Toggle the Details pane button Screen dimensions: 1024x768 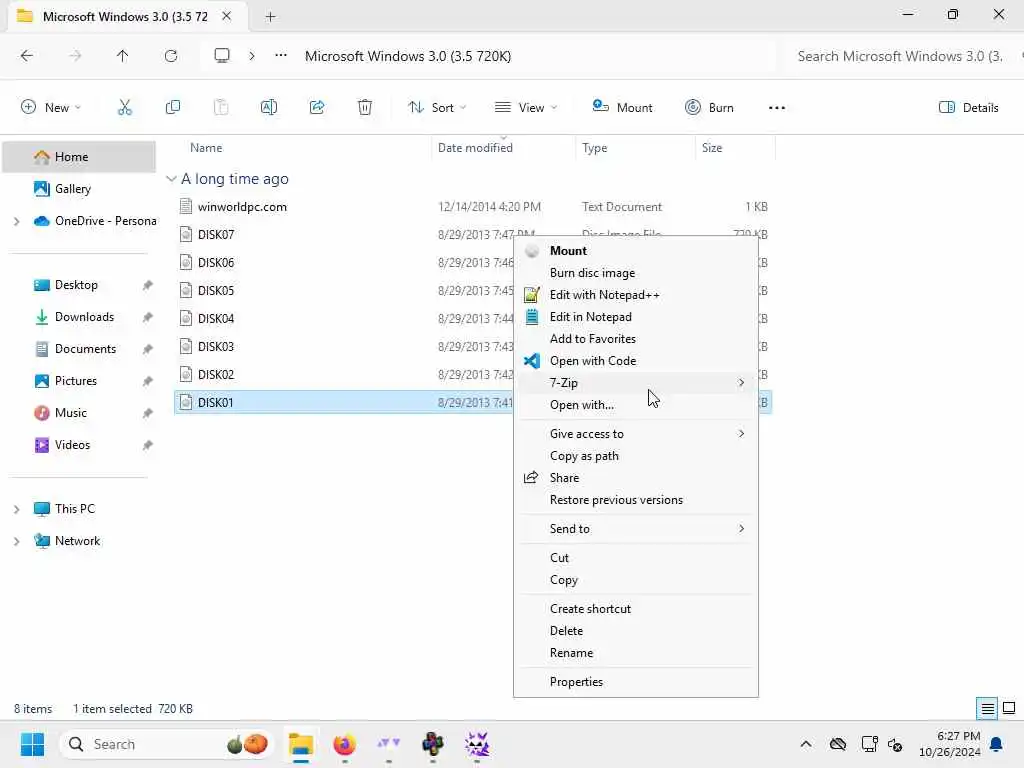(968, 108)
